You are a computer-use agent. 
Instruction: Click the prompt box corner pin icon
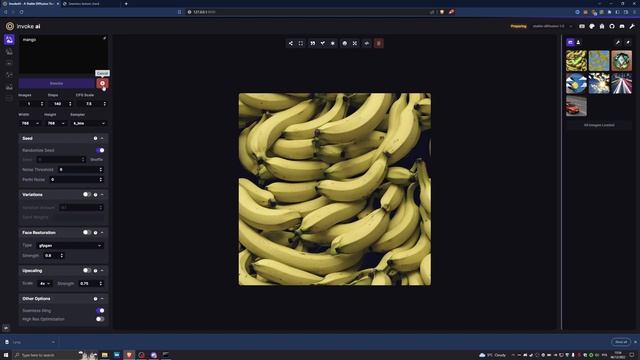click(x=104, y=38)
